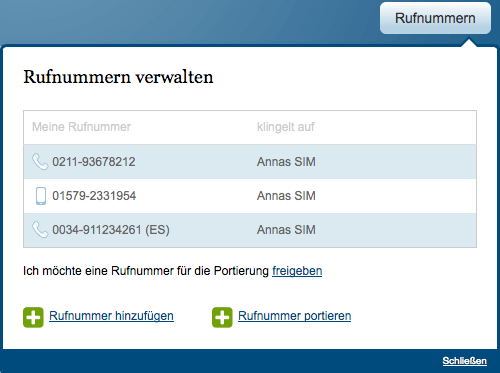500x373 pixels.
Task: Click the green plus icon for Rufnummer hinzufügen
Action: (x=33, y=317)
